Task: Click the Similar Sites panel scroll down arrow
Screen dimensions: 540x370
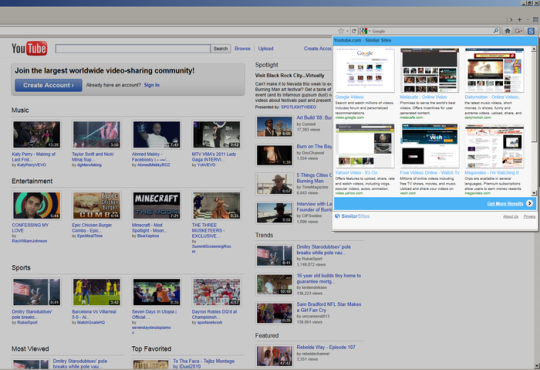Action: click(x=534, y=193)
